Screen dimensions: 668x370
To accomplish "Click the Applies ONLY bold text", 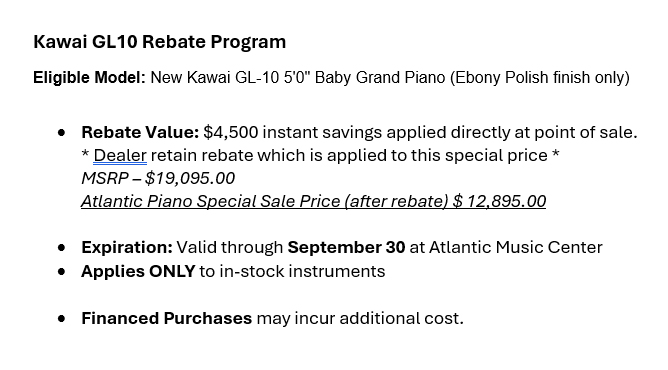I will pos(138,272).
